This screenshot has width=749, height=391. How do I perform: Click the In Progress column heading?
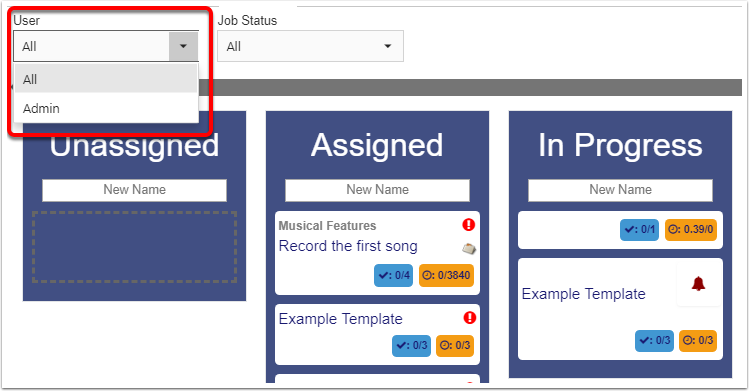[x=620, y=145]
